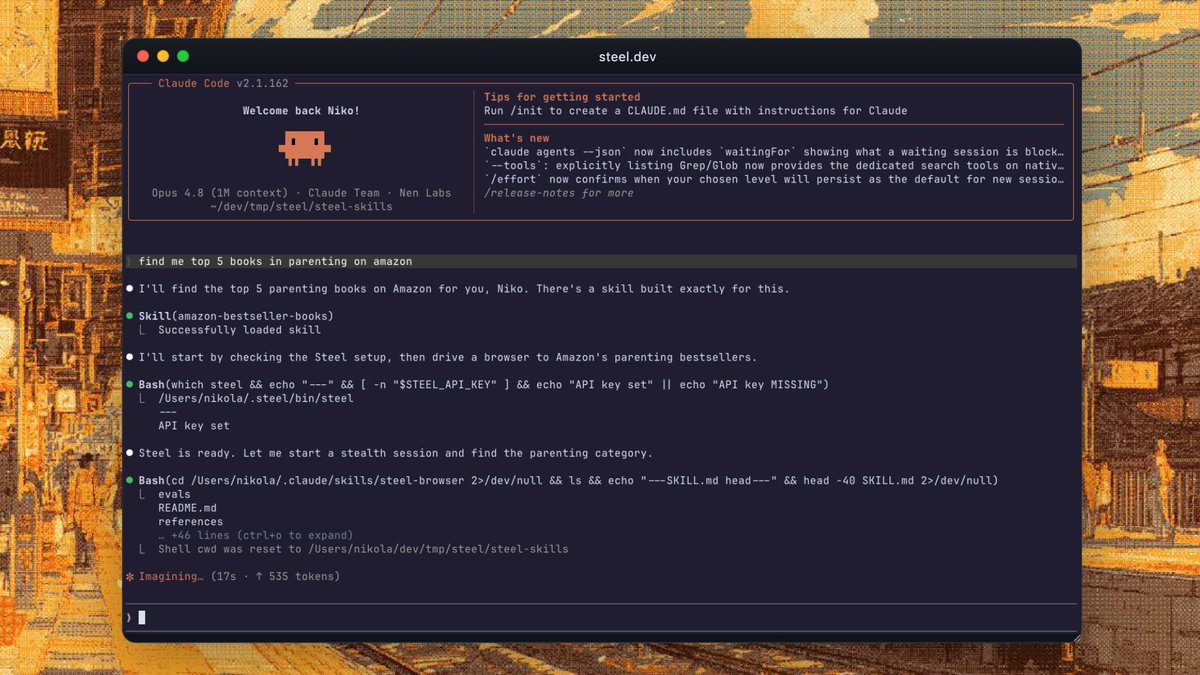Click the green fullscreen window button
Image resolution: width=1200 pixels, height=675 pixels.
pyautogui.click(x=183, y=57)
